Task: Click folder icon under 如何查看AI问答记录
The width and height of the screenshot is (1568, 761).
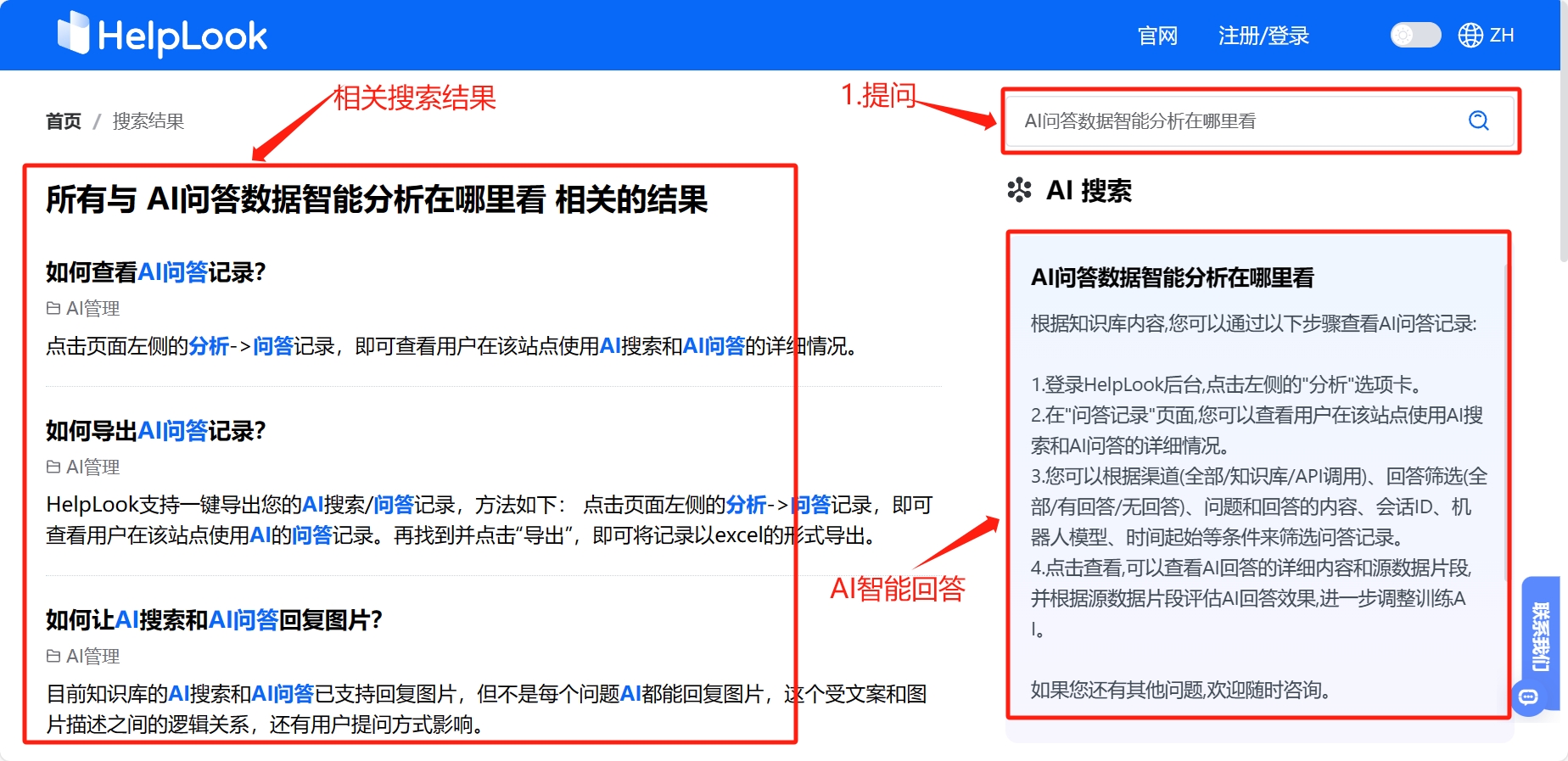Action: click(53, 308)
